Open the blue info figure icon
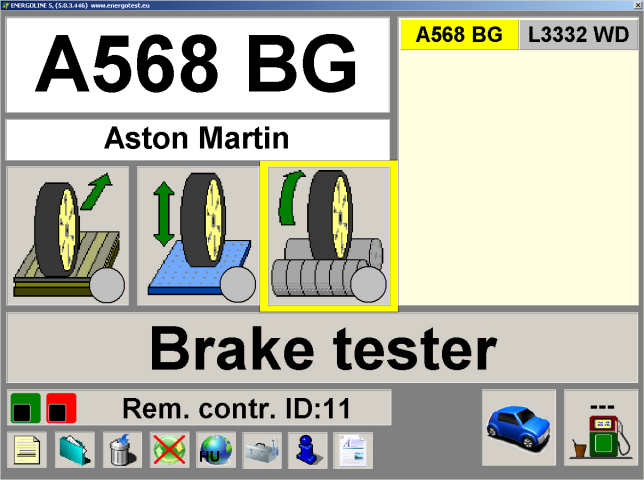The height and width of the screenshot is (480, 644). pyautogui.click(x=308, y=451)
